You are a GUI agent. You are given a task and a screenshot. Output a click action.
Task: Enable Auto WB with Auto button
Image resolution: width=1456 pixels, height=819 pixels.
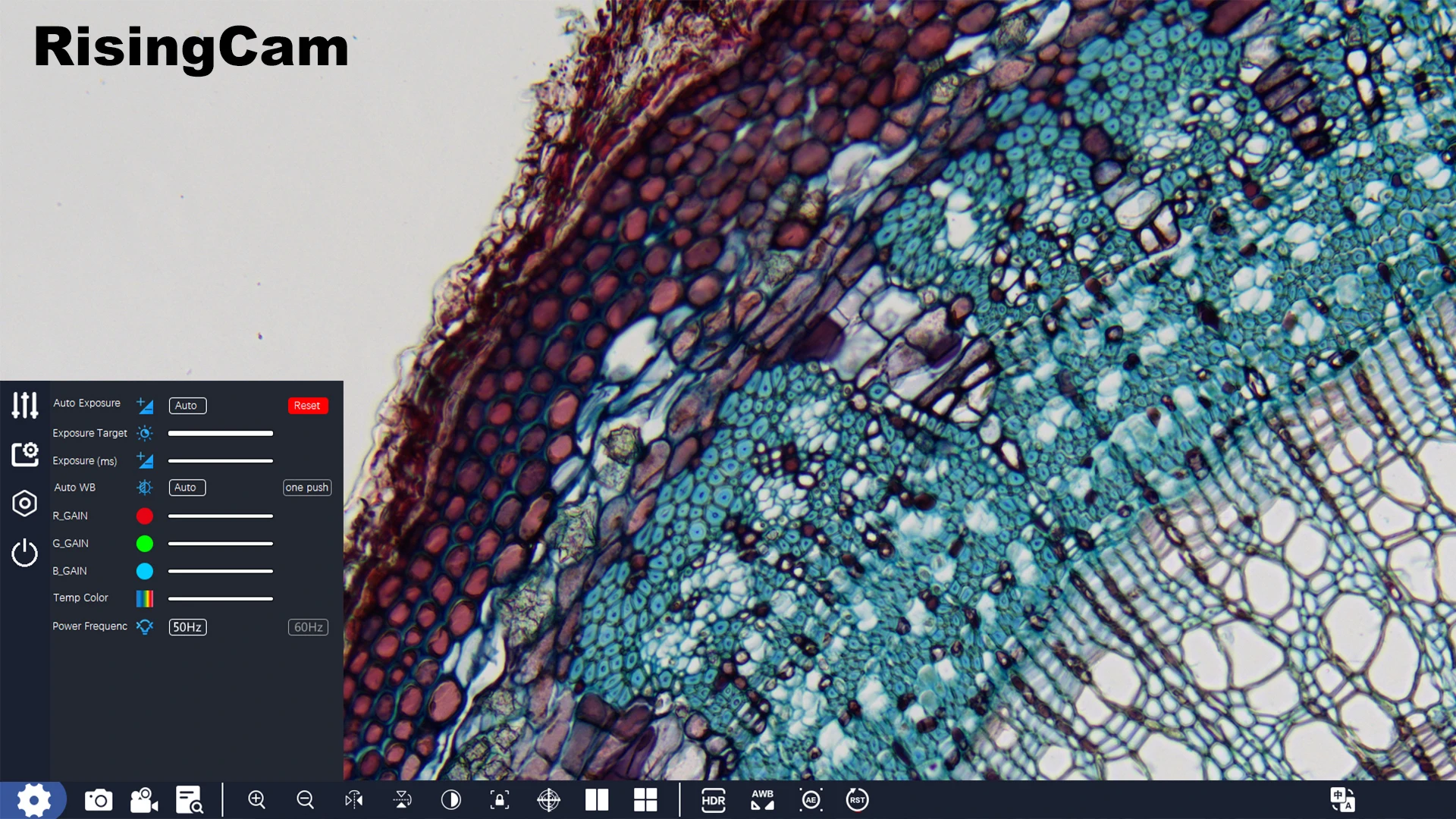coord(187,488)
